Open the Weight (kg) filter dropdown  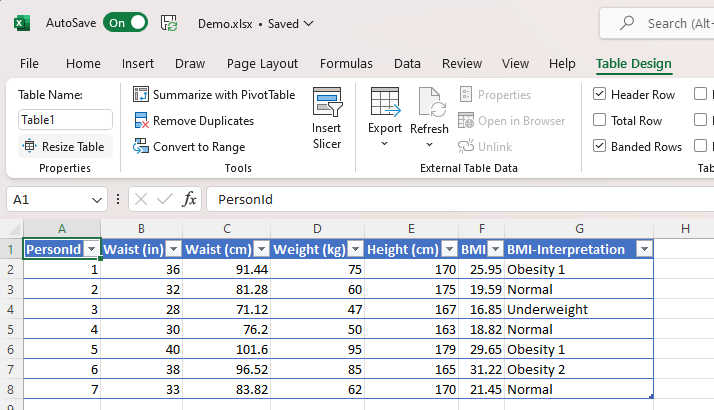(356, 249)
